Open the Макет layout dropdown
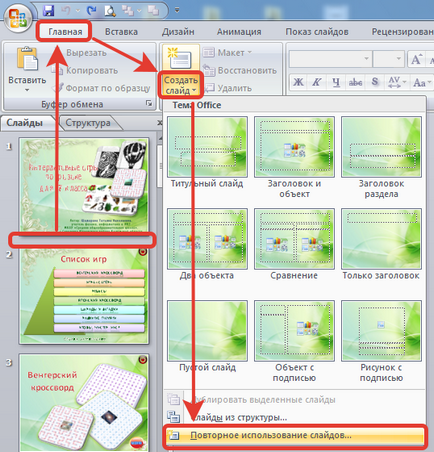This screenshot has width=434, height=452. tap(228, 53)
